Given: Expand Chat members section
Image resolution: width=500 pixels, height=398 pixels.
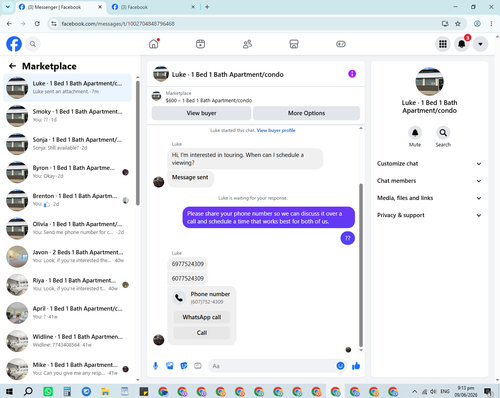Looking at the screenshot, I should pyautogui.click(x=429, y=181).
